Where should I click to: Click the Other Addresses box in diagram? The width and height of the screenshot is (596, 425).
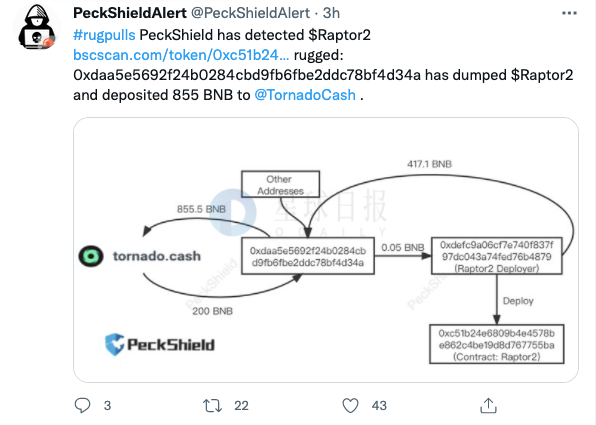(x=280, y=184)
